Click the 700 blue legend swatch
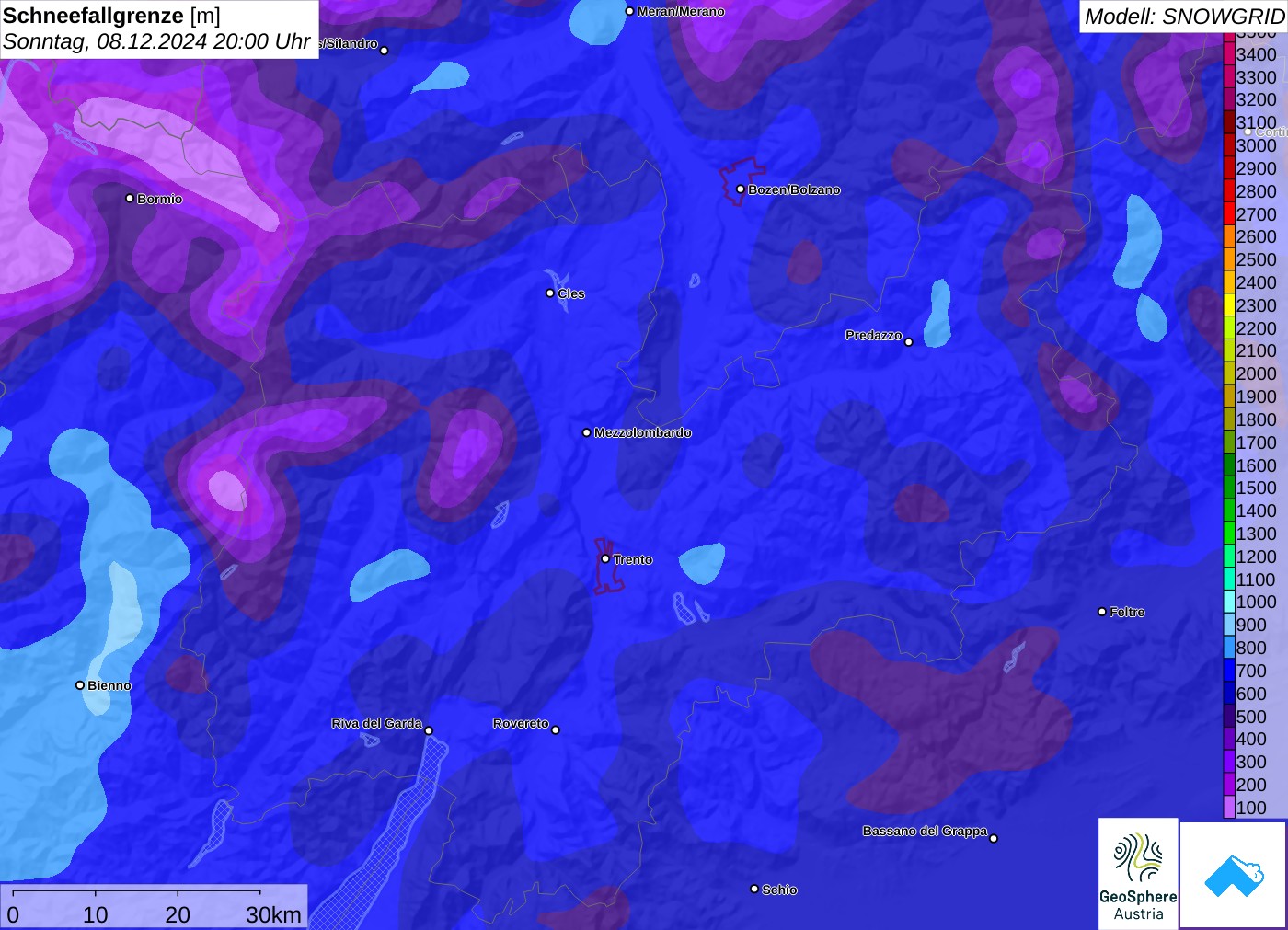Image resolution: width=1288 pixels, height=930 pixels. [x=1229, y=671]
